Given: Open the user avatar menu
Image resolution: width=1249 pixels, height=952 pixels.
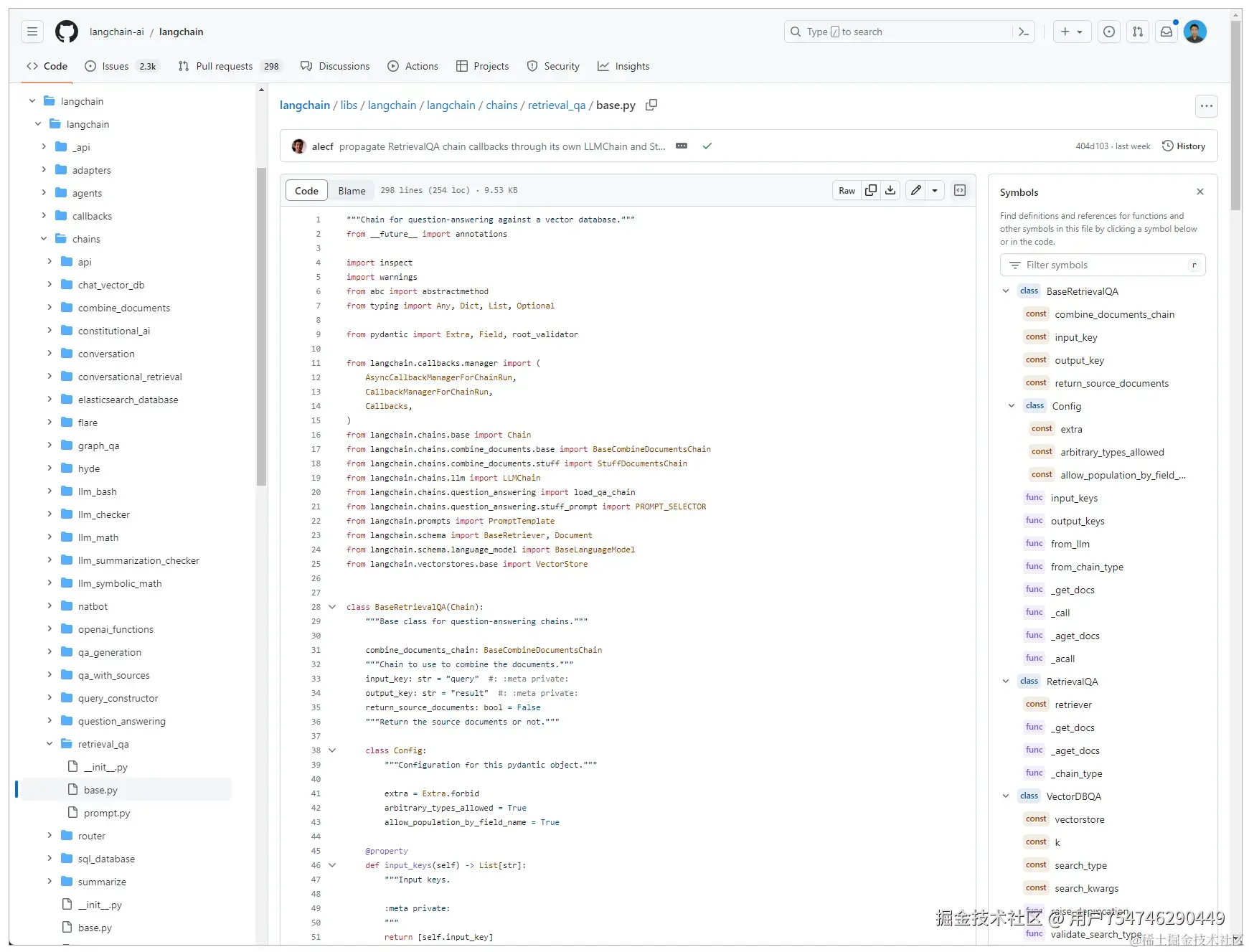Looking at the screenshot, I should 1195,32.
